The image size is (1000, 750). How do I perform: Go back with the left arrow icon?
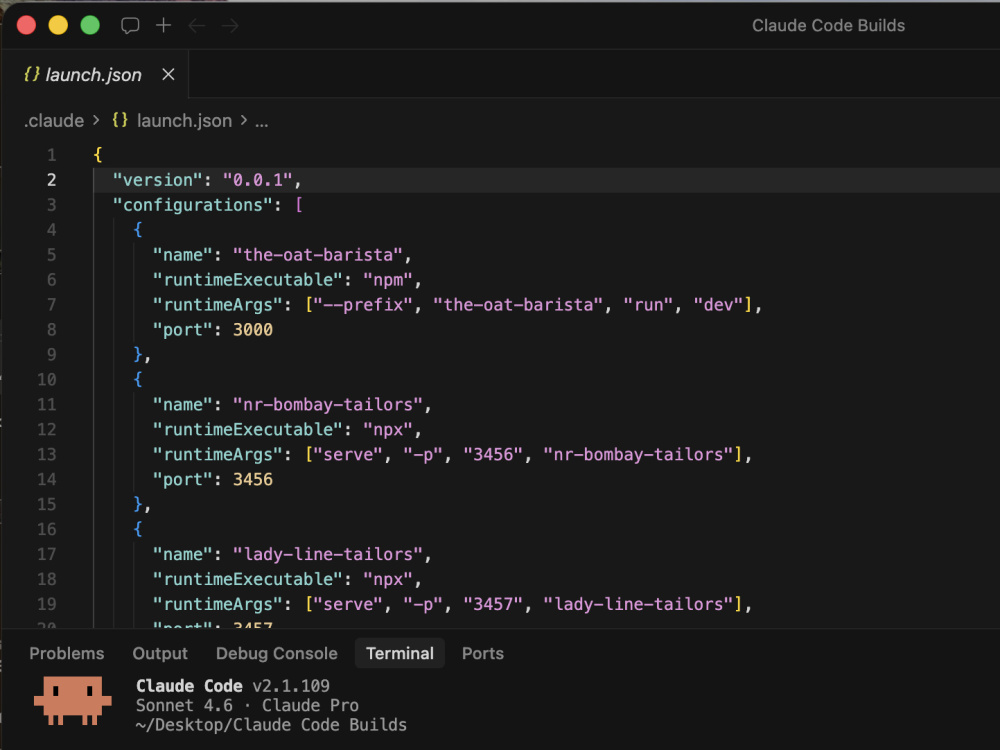(196, 26)
